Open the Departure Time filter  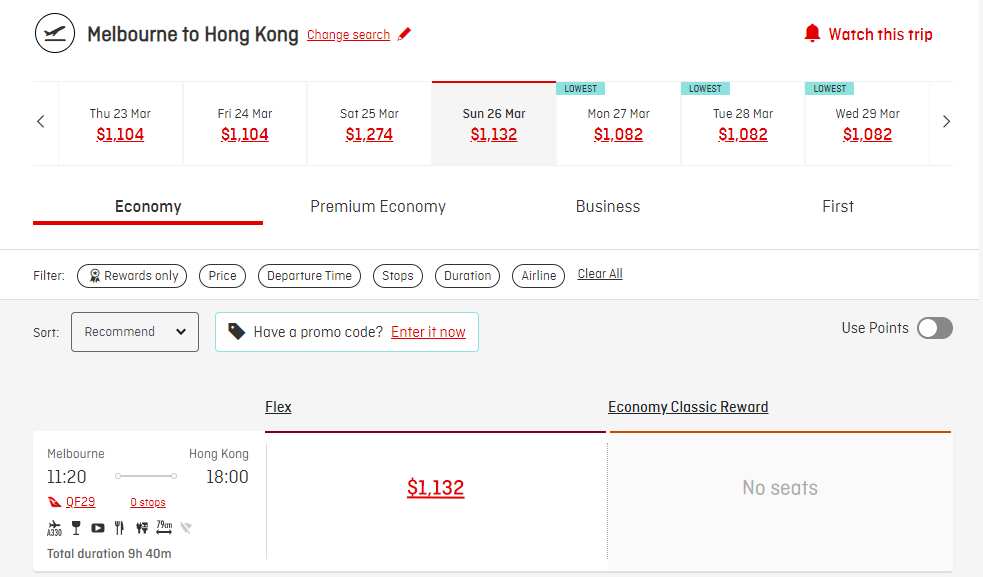point(310,276)
